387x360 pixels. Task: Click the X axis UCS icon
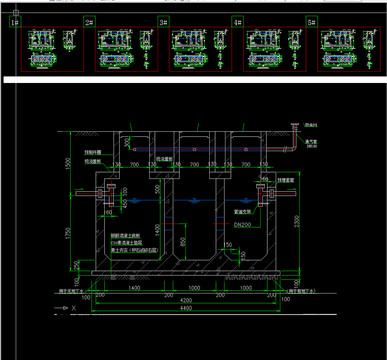(65, 308)
